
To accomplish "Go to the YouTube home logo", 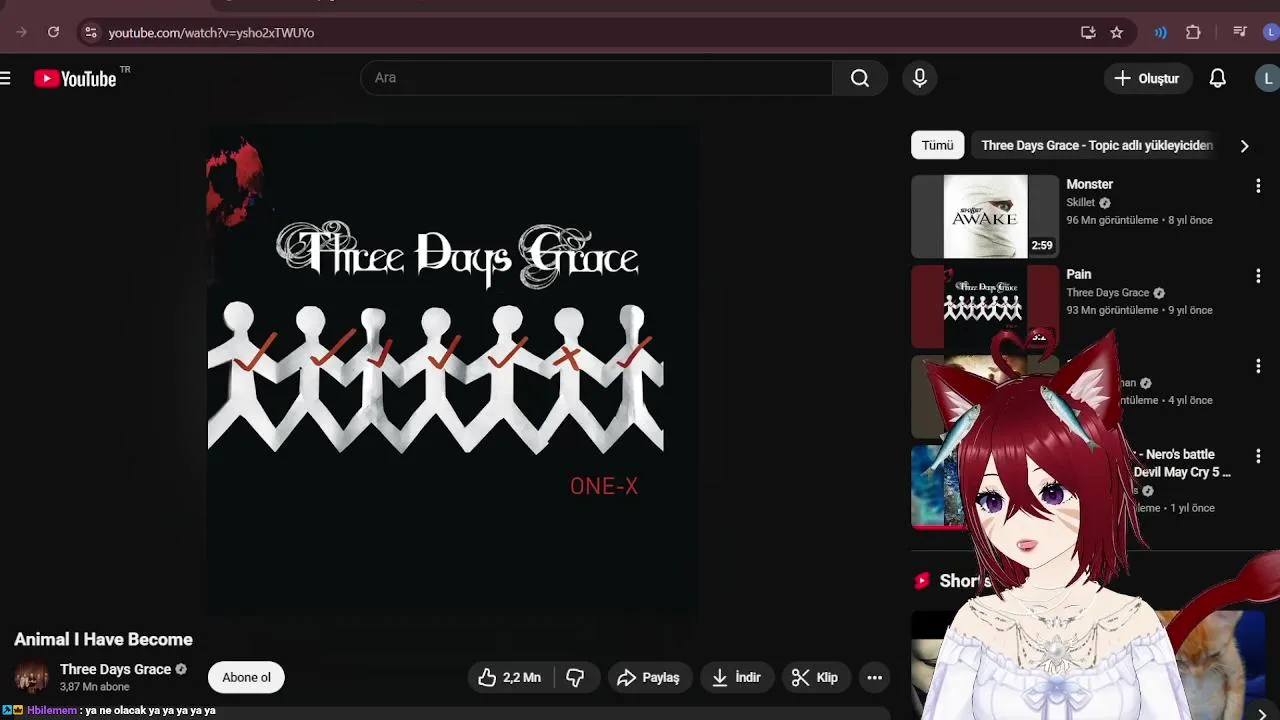I will tap(76, 78).
